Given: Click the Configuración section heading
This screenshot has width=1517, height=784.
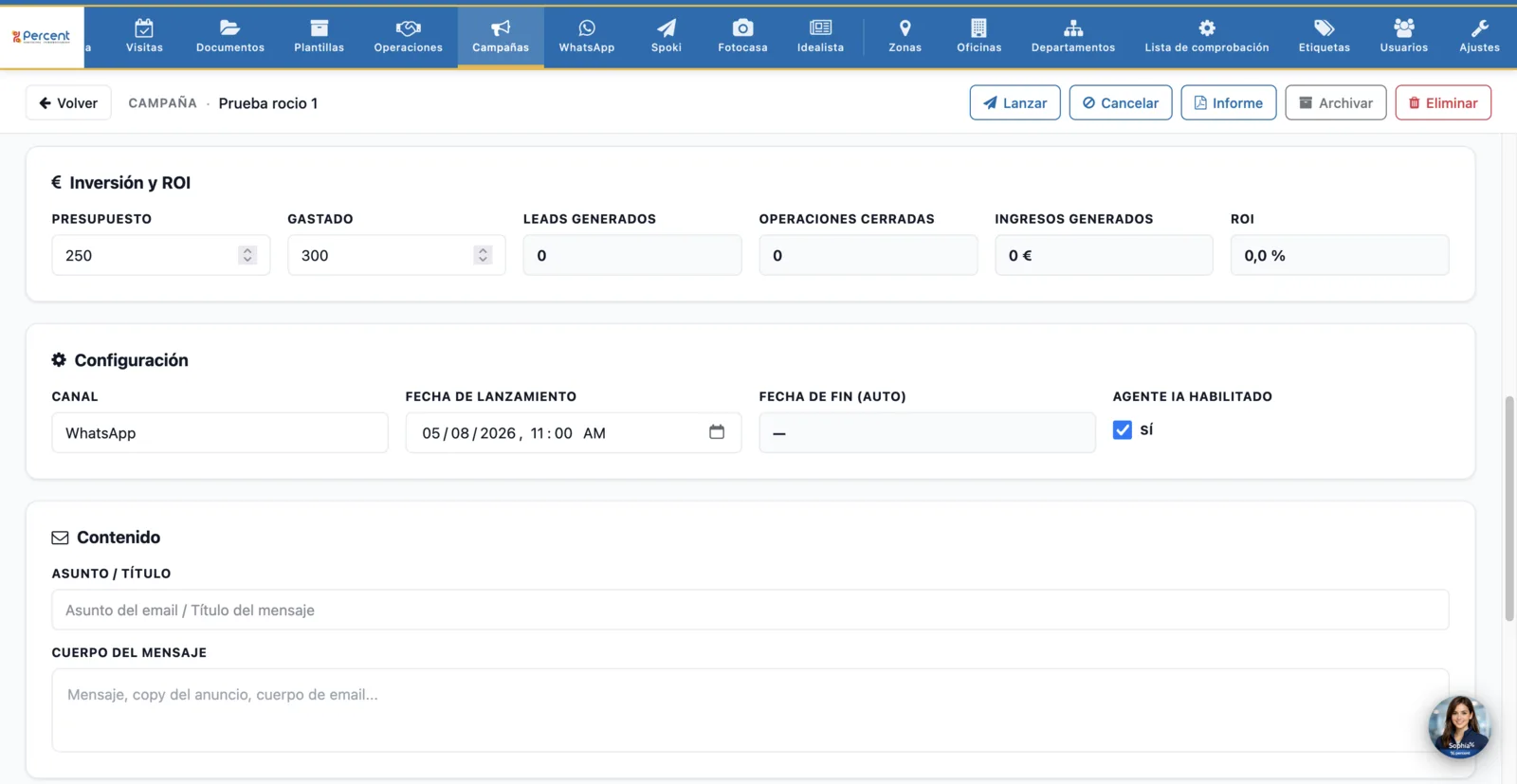Looking at the screenshot, I should pos(131,360).
